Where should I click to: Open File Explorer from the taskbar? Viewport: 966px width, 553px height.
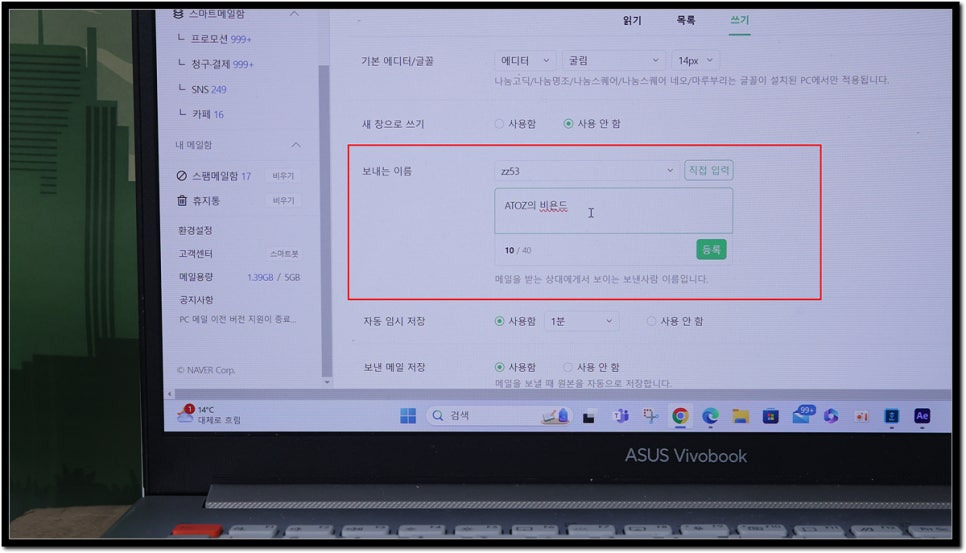coord(741,416)
